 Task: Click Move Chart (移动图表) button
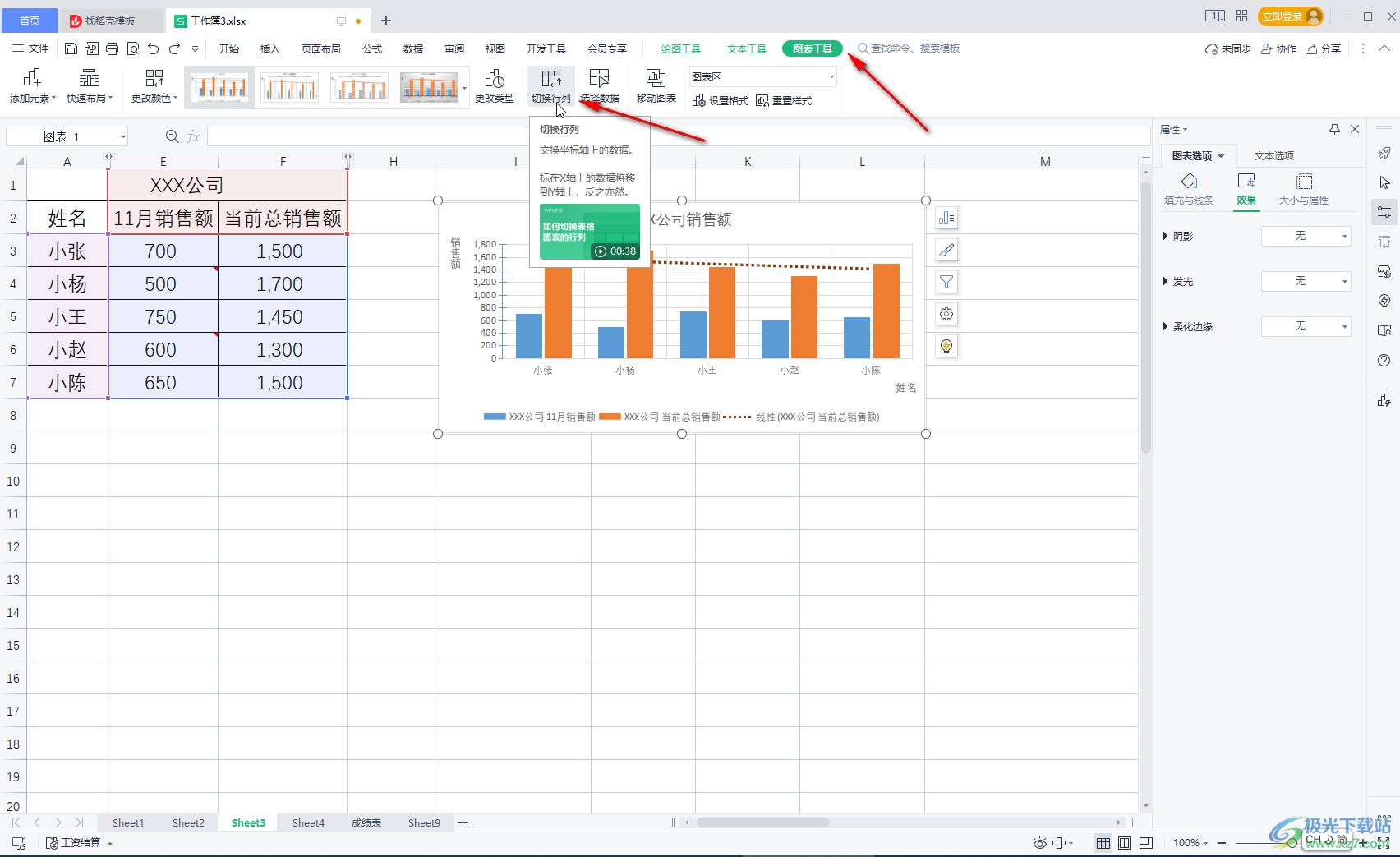(656, 86)
